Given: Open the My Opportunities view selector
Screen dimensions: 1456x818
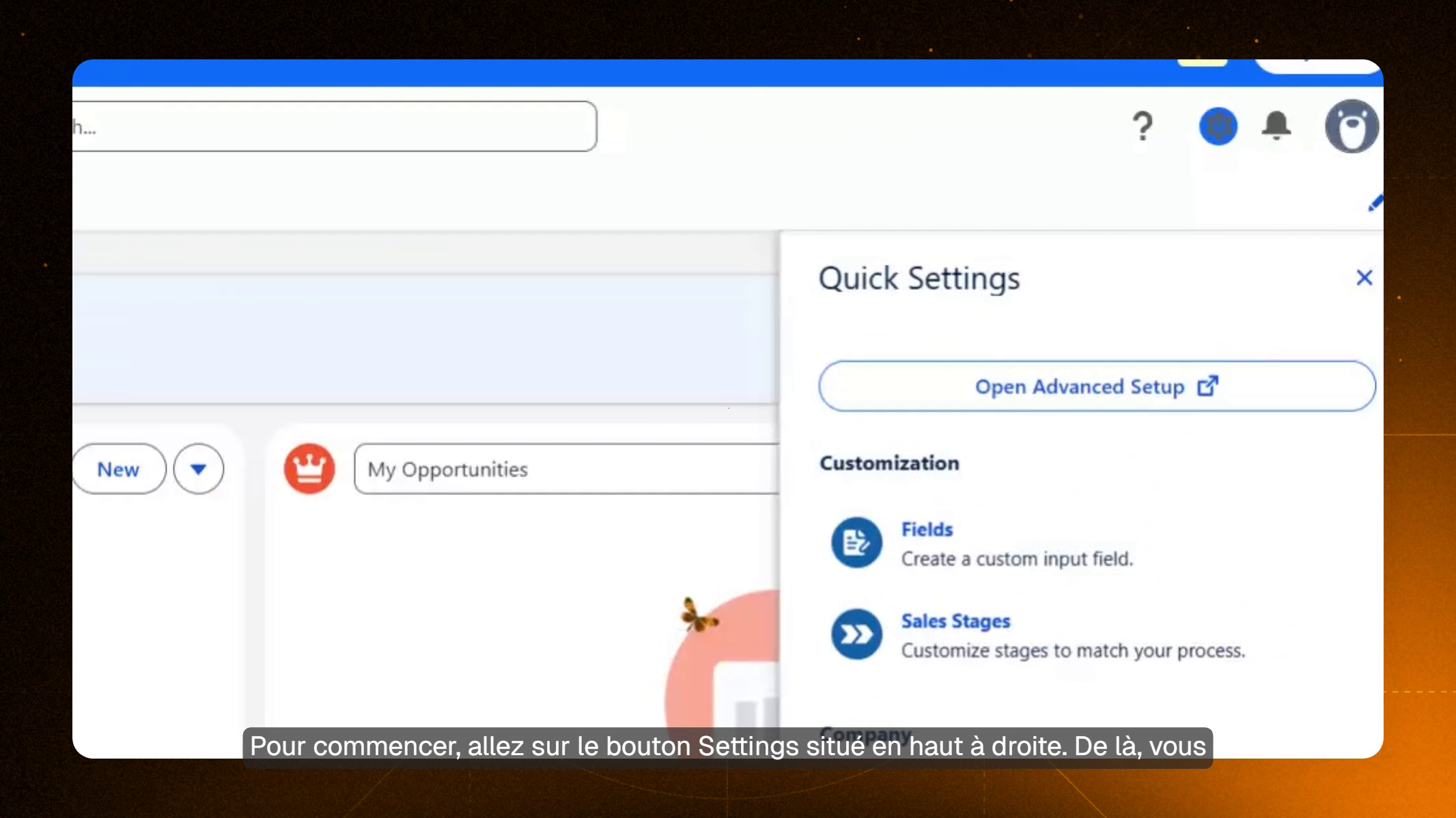Looking at the screenshot, I should coord(447,469).
